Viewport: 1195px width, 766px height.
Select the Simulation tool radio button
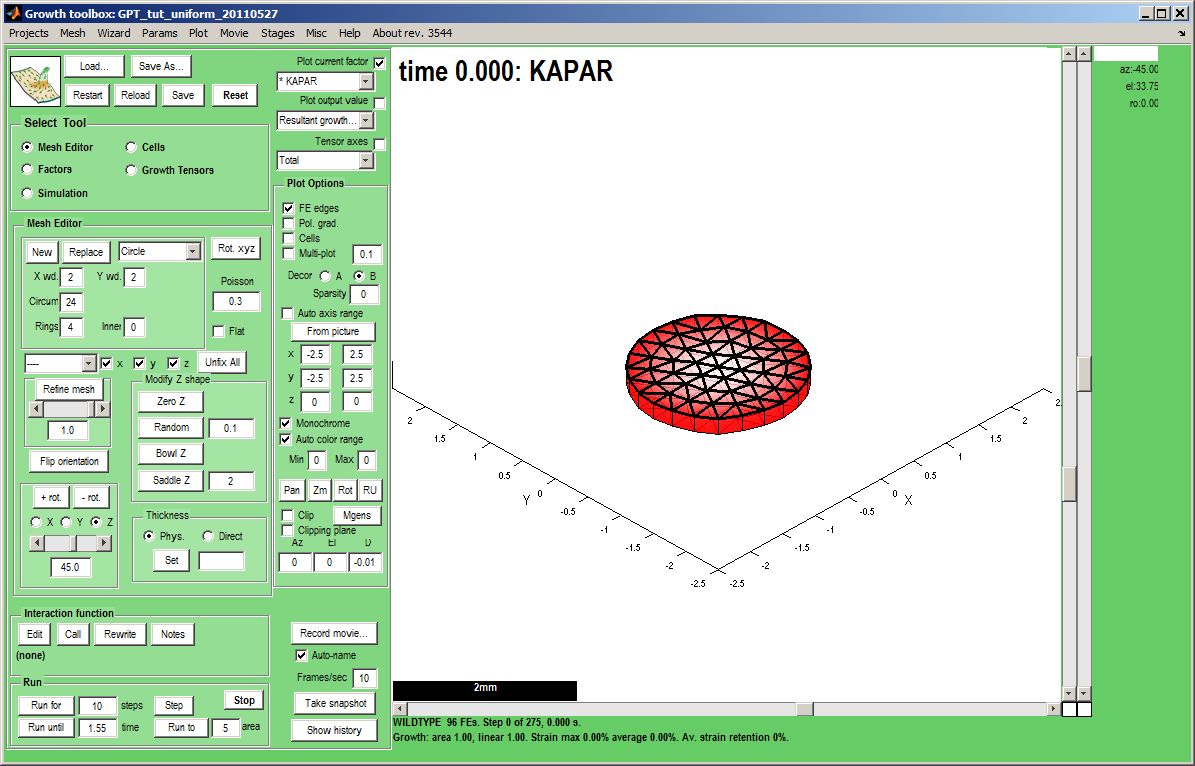[28, 193]
